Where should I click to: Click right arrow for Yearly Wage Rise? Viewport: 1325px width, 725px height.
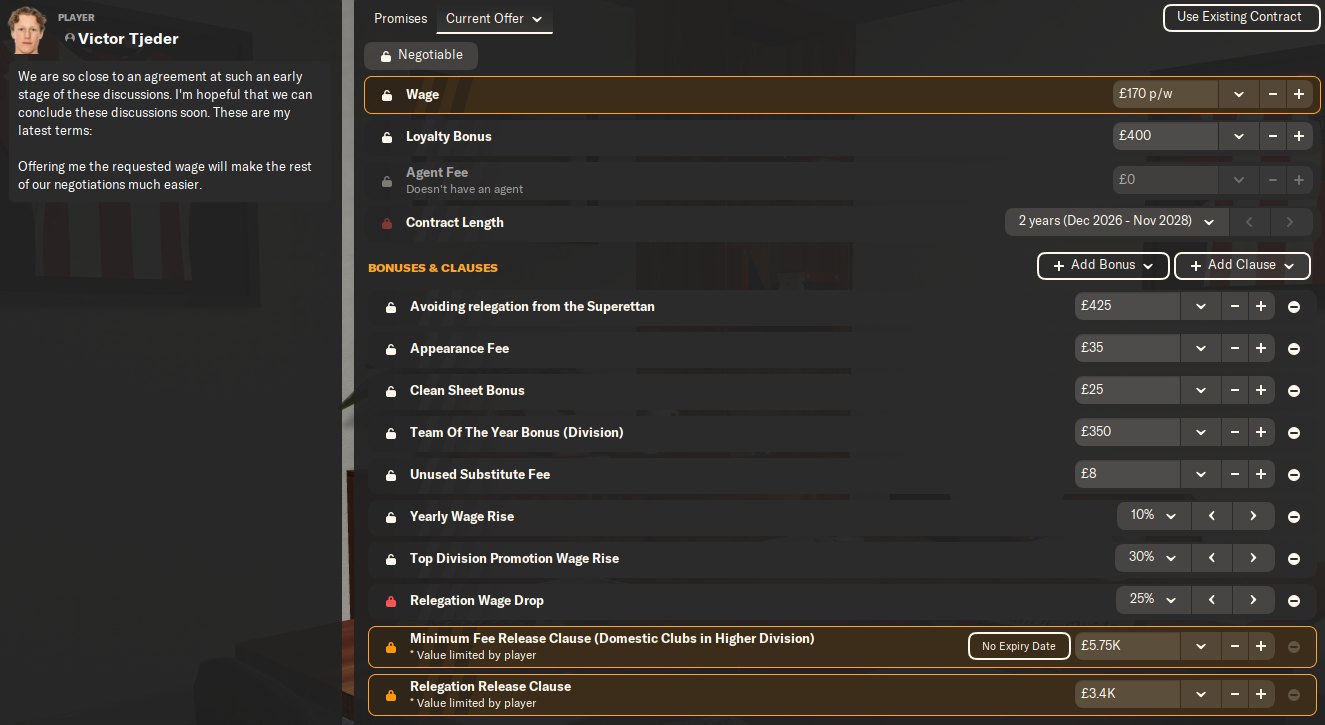[x=1253, y=516]
